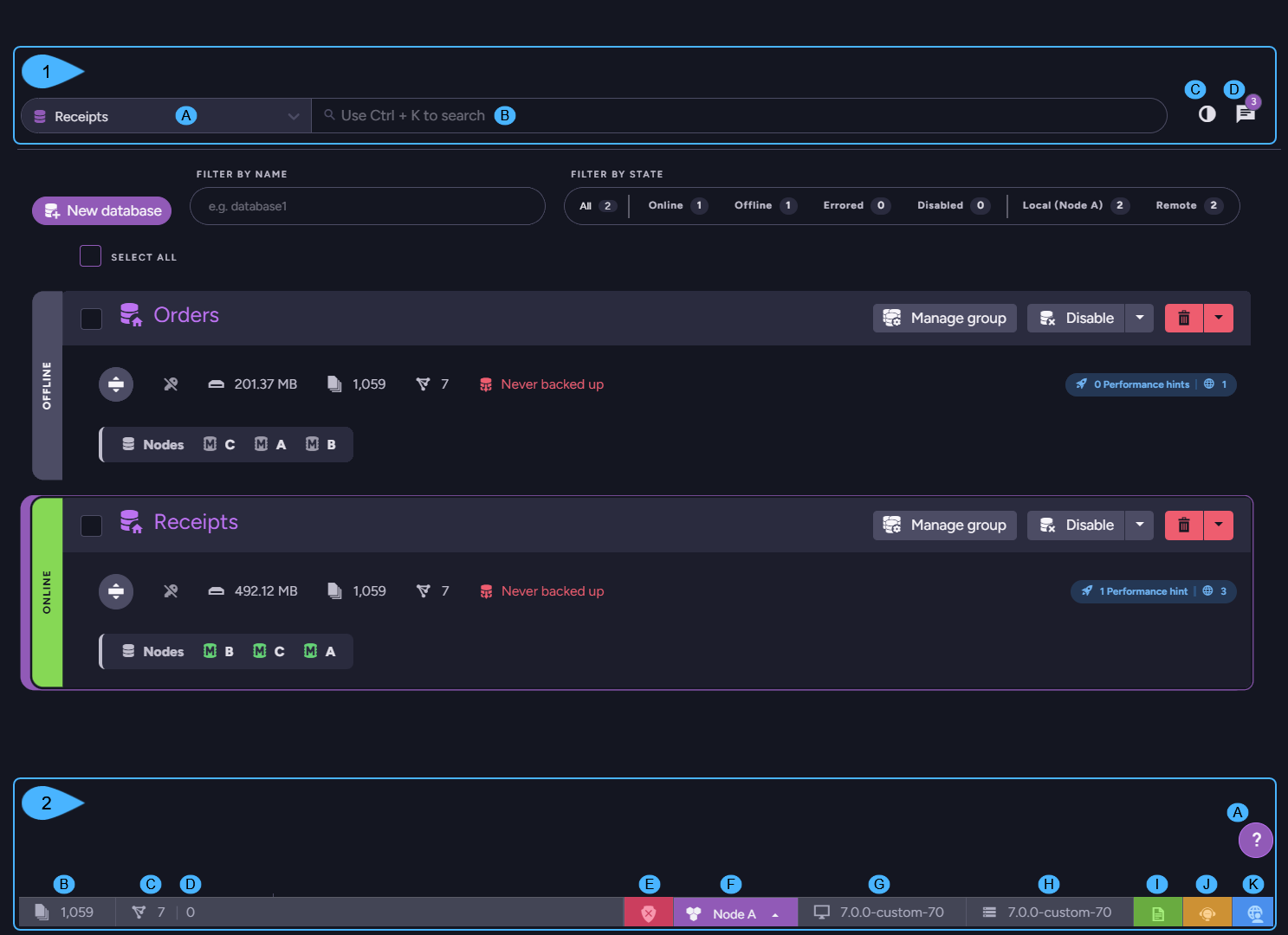Click the help question mark button
Image resolution: width=1288 pixels, height=935 pixels.
tap(1256, 840)
